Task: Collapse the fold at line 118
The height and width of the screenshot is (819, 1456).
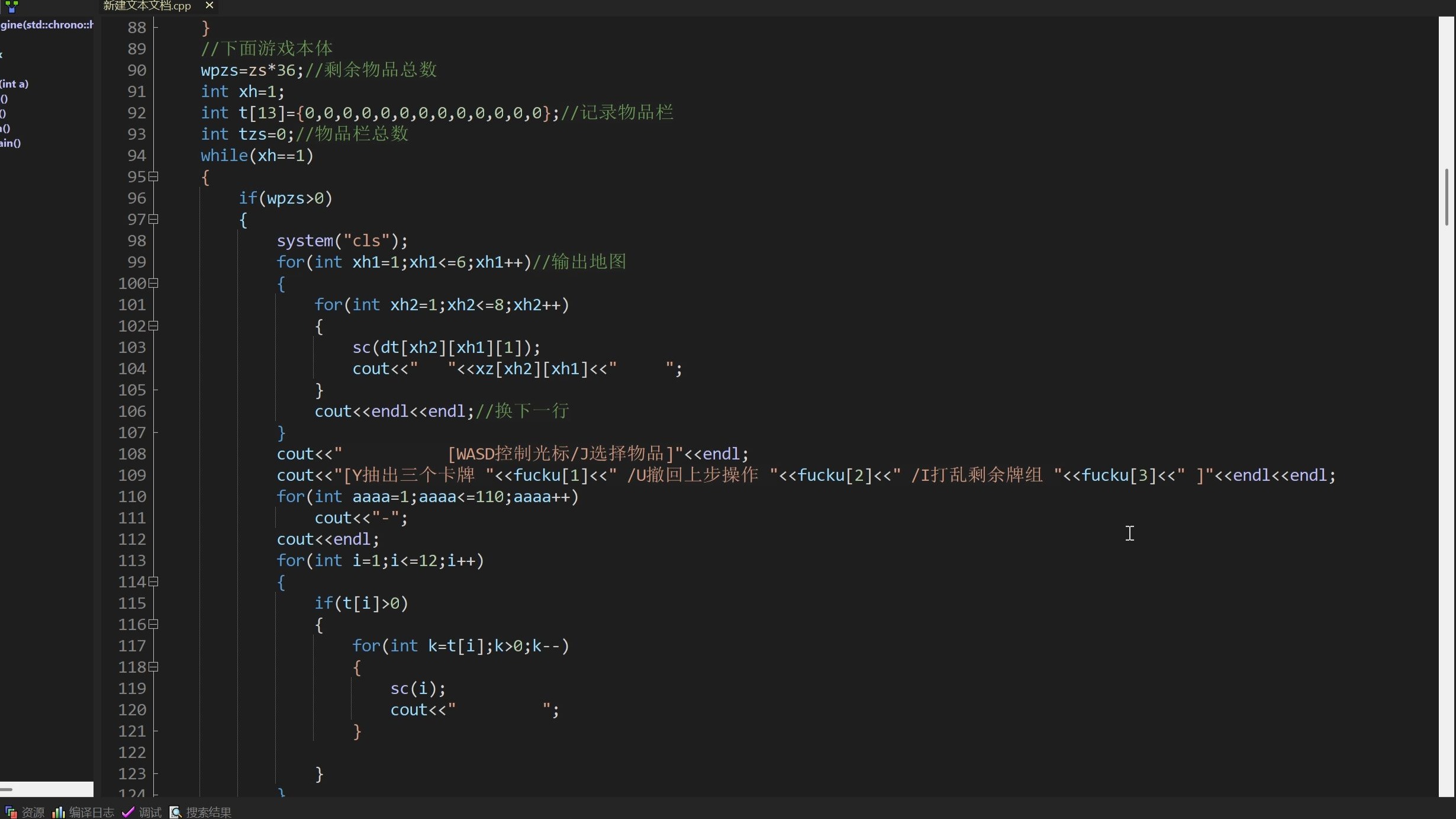Action: coord(153,667)
